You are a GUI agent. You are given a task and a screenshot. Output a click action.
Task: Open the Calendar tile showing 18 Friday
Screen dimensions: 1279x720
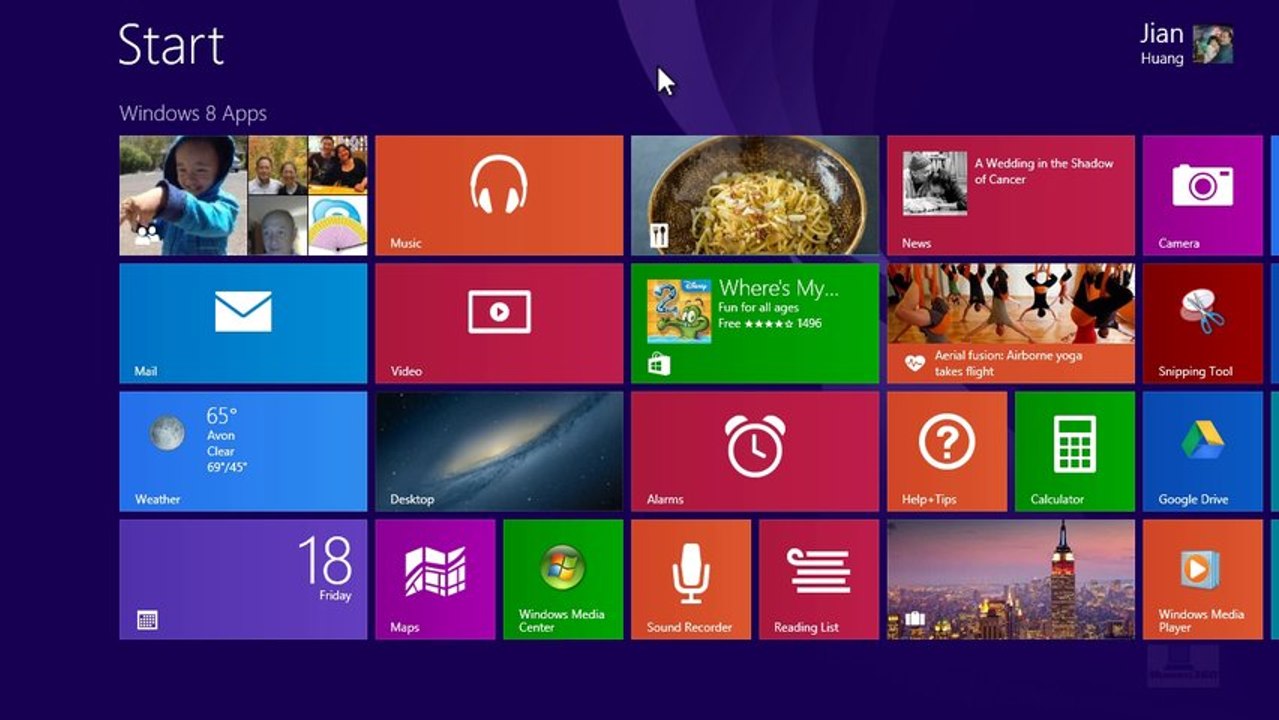(x=243, y=579)
